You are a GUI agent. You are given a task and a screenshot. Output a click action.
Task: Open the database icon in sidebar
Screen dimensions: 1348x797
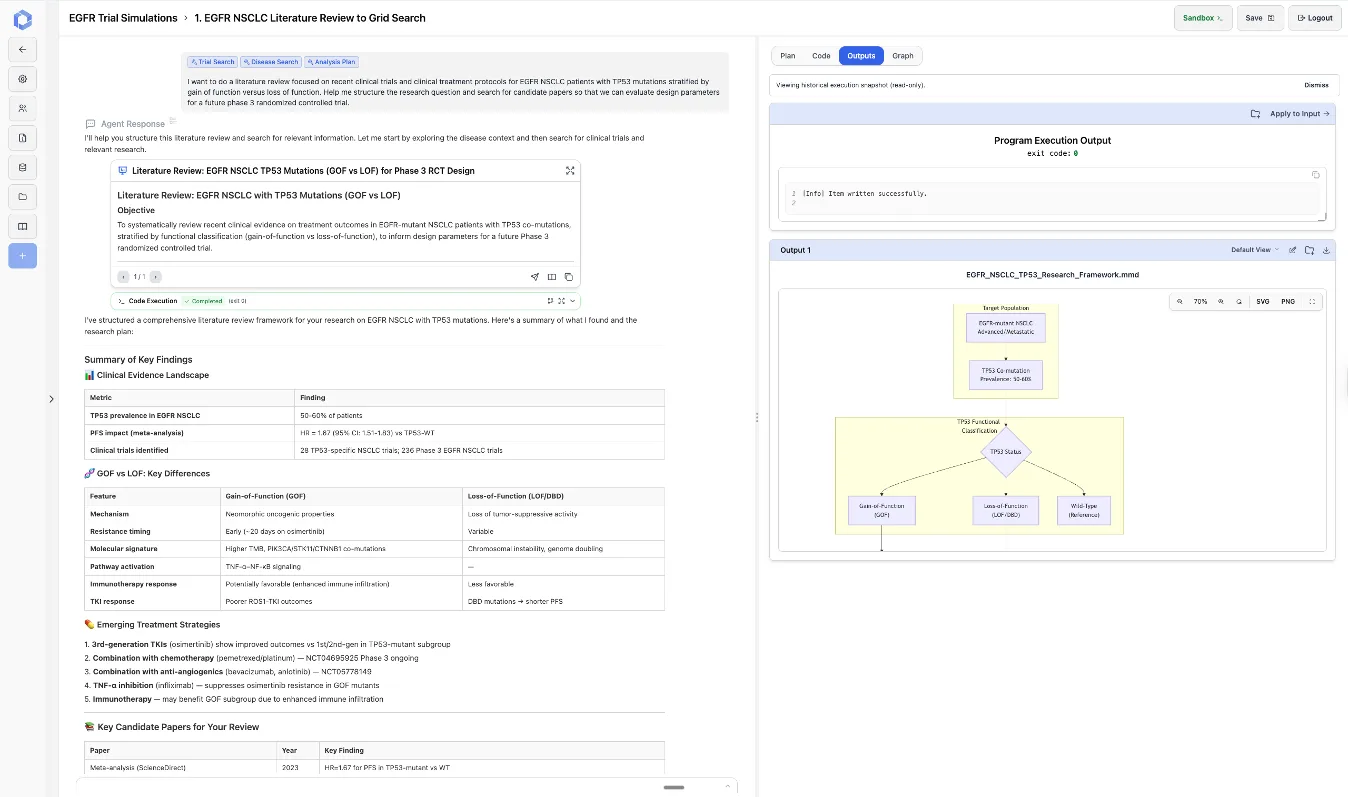point(22,167)
